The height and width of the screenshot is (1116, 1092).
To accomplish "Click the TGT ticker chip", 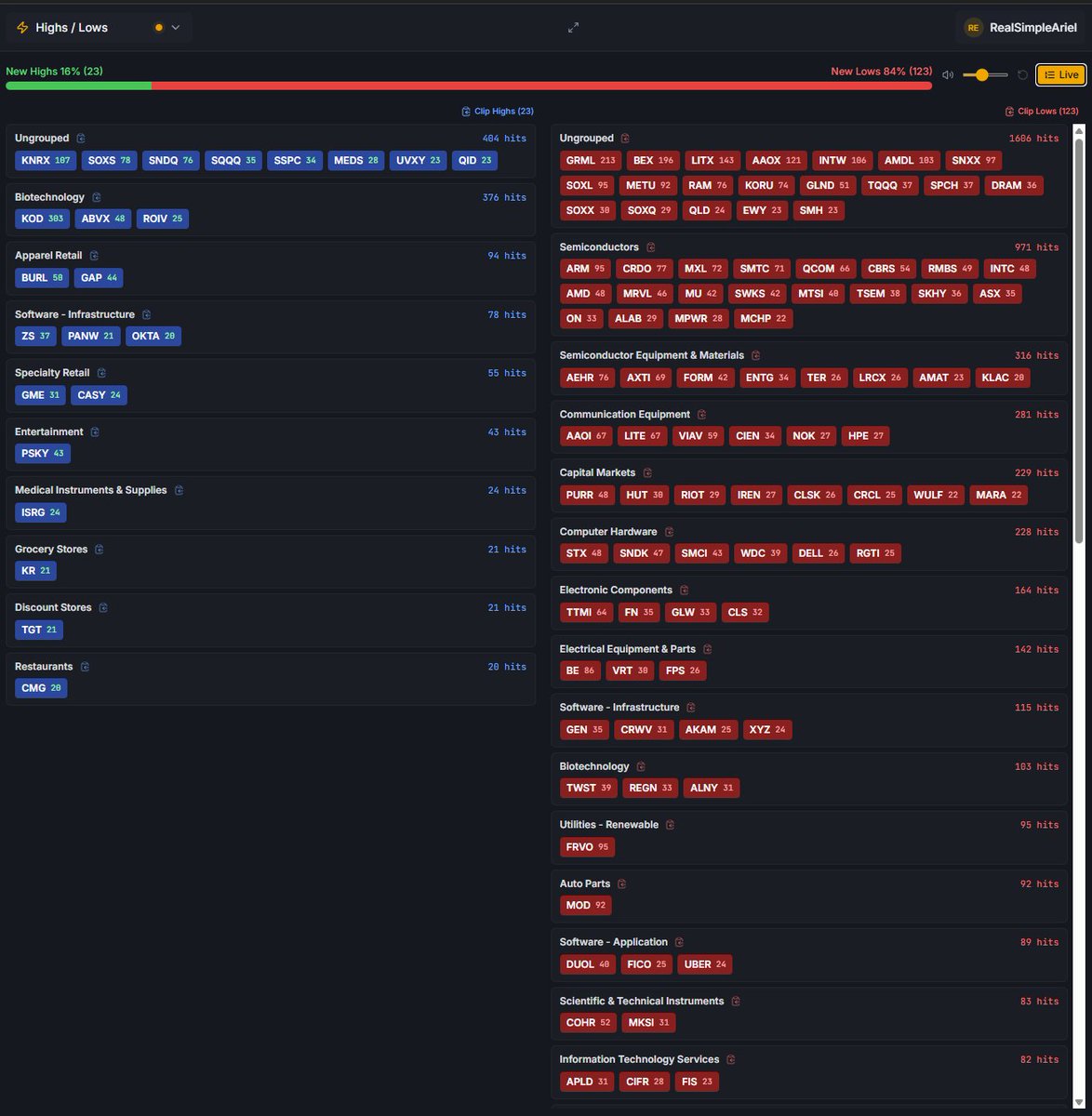I will pos(39,630).
